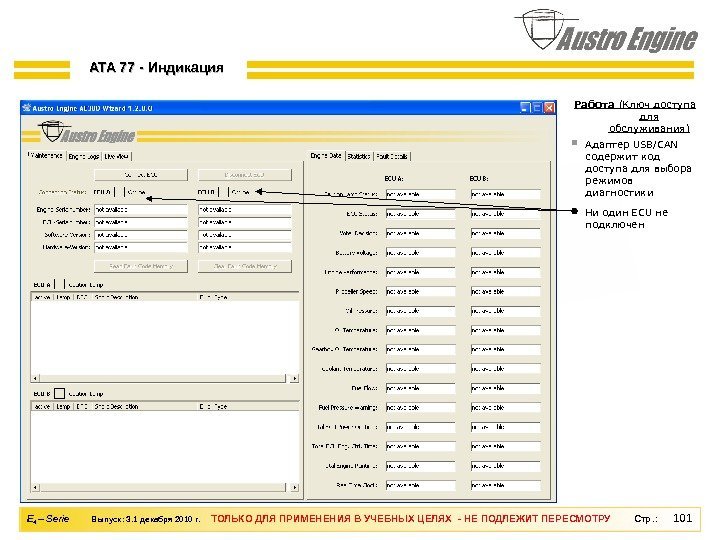The image size is (720, 540).
Task: Click the ECU A Hardware Version field
Action: pyautogui.click(x=141, y=248)
